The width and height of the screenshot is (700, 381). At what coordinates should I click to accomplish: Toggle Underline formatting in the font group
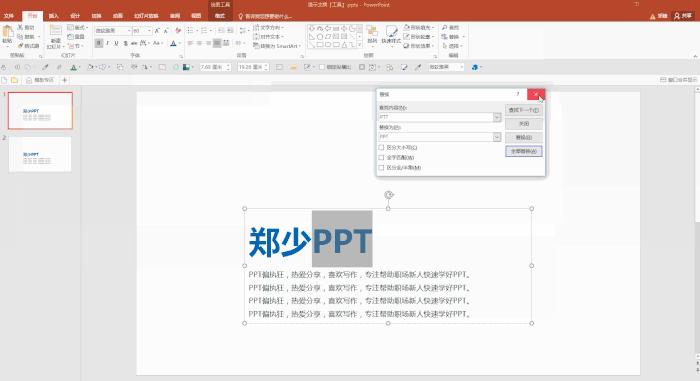tap(117, 43)
